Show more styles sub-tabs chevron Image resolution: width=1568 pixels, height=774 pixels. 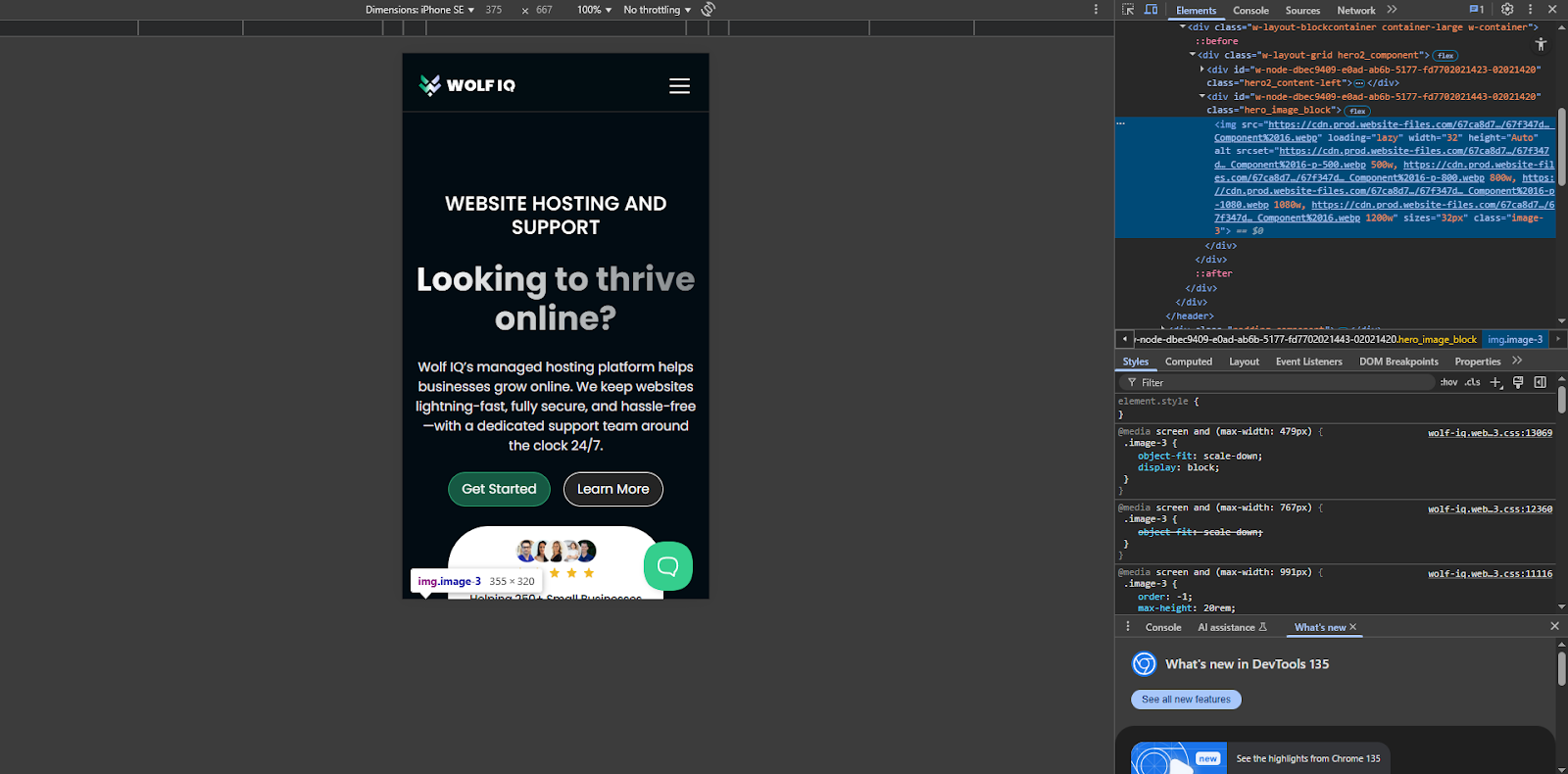[1518, 362]
